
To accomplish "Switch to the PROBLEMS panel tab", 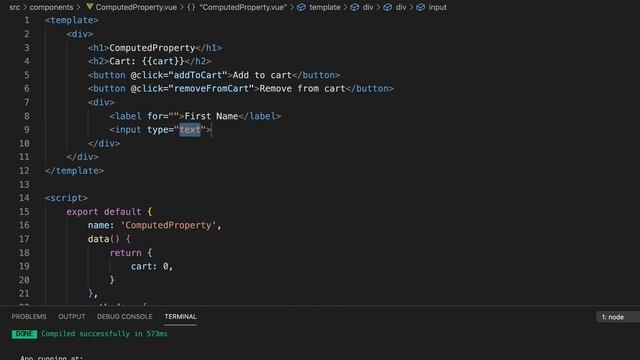I will tap(29, 316).
